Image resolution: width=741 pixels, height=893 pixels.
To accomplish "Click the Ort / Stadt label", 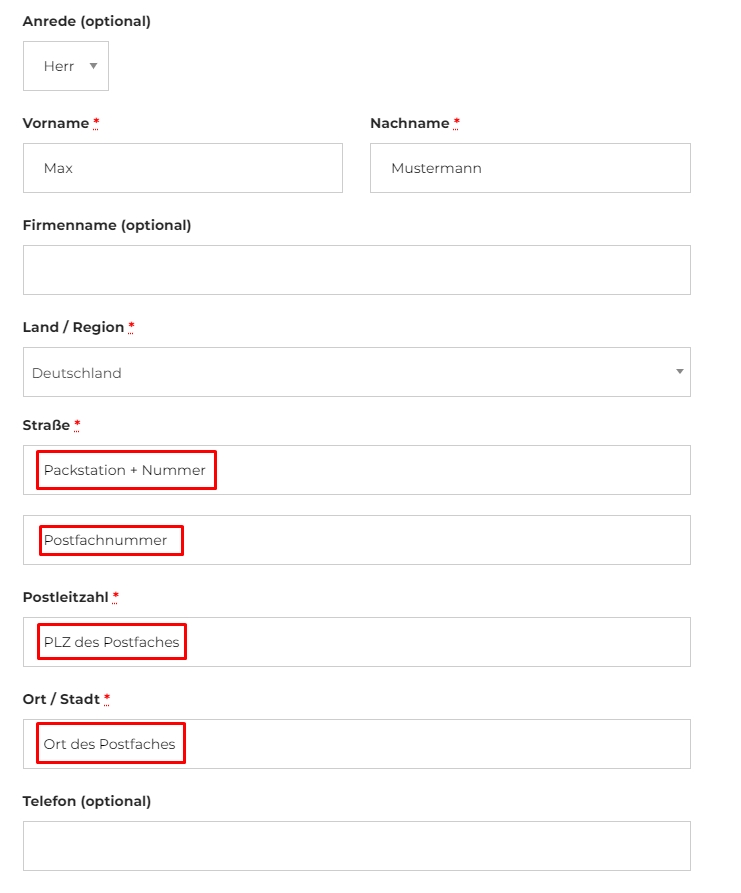I will pos(60,699).
